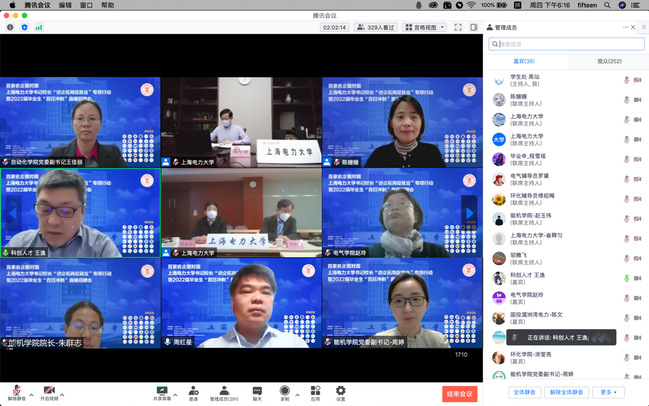Open 设置 settings gear icon
649x406 pixels.
340,393
